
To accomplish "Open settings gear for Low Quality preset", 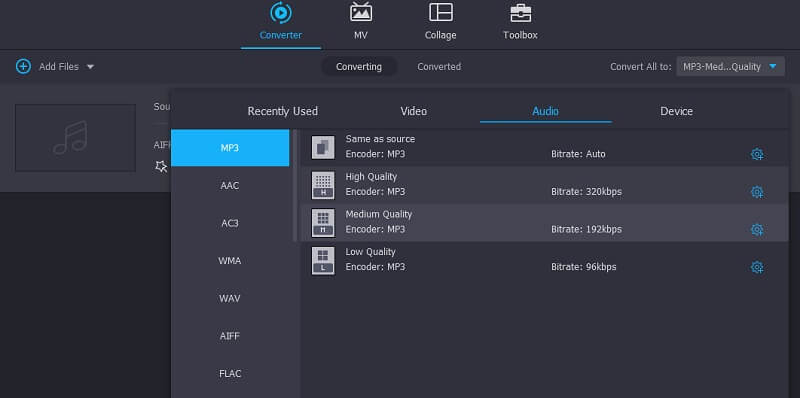I will coord(757,267).
